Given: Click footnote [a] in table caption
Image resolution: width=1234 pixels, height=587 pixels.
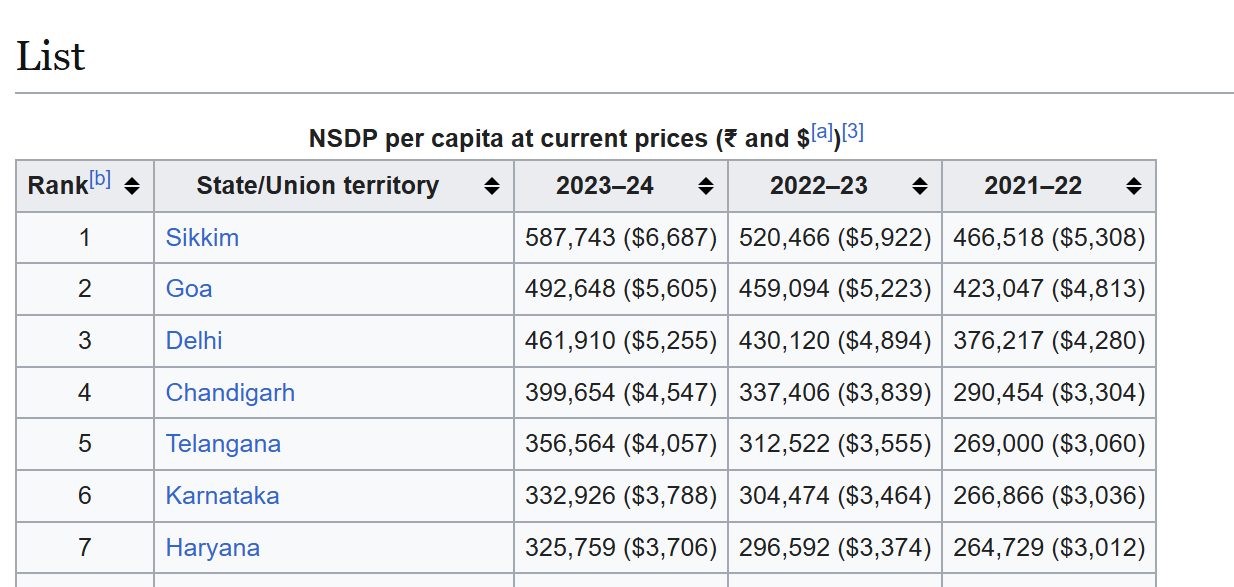Looking at the screenshot, I should [x=822, y=131].
